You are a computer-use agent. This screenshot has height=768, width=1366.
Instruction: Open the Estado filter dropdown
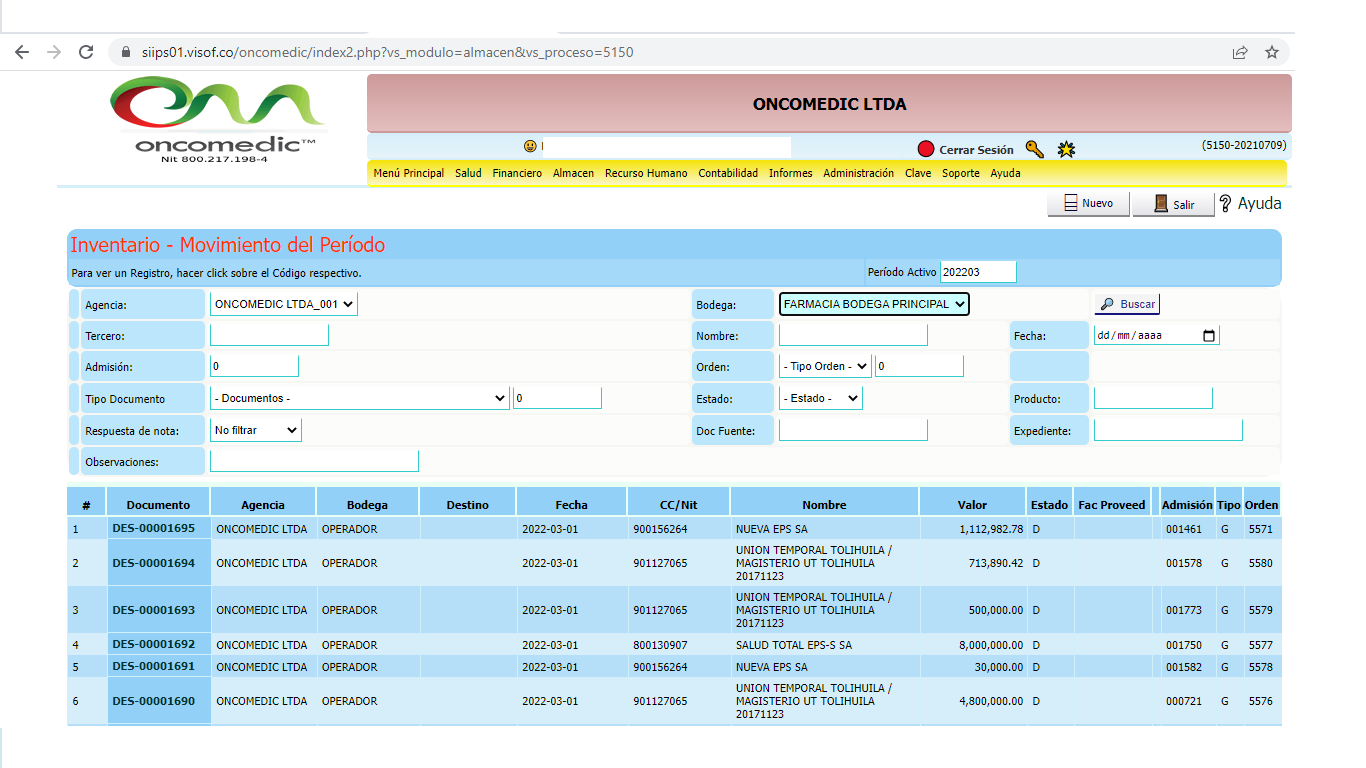820,398
